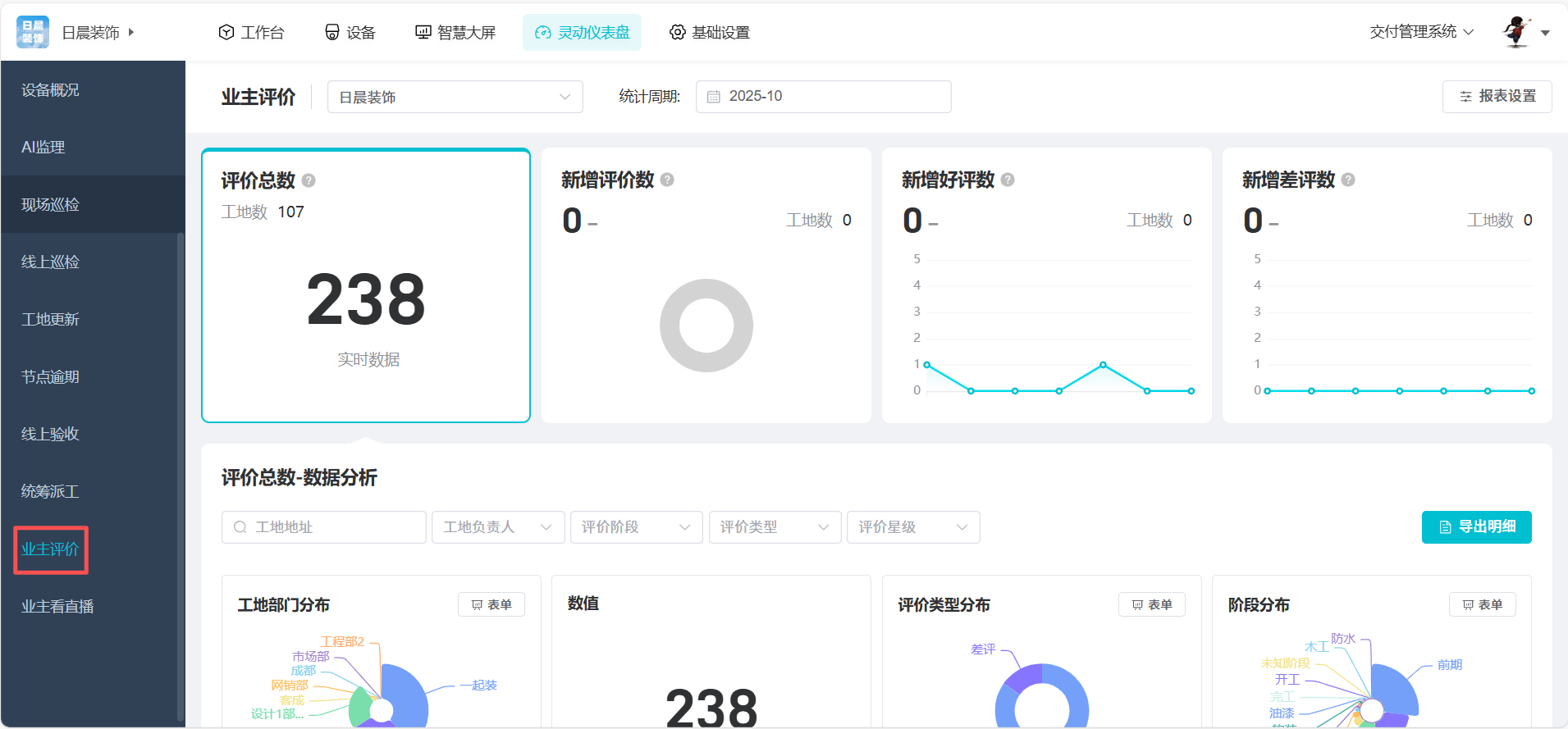Click the user avatar in top right
Viewport: 1568px width, 729px height.
coord(1516,32)
